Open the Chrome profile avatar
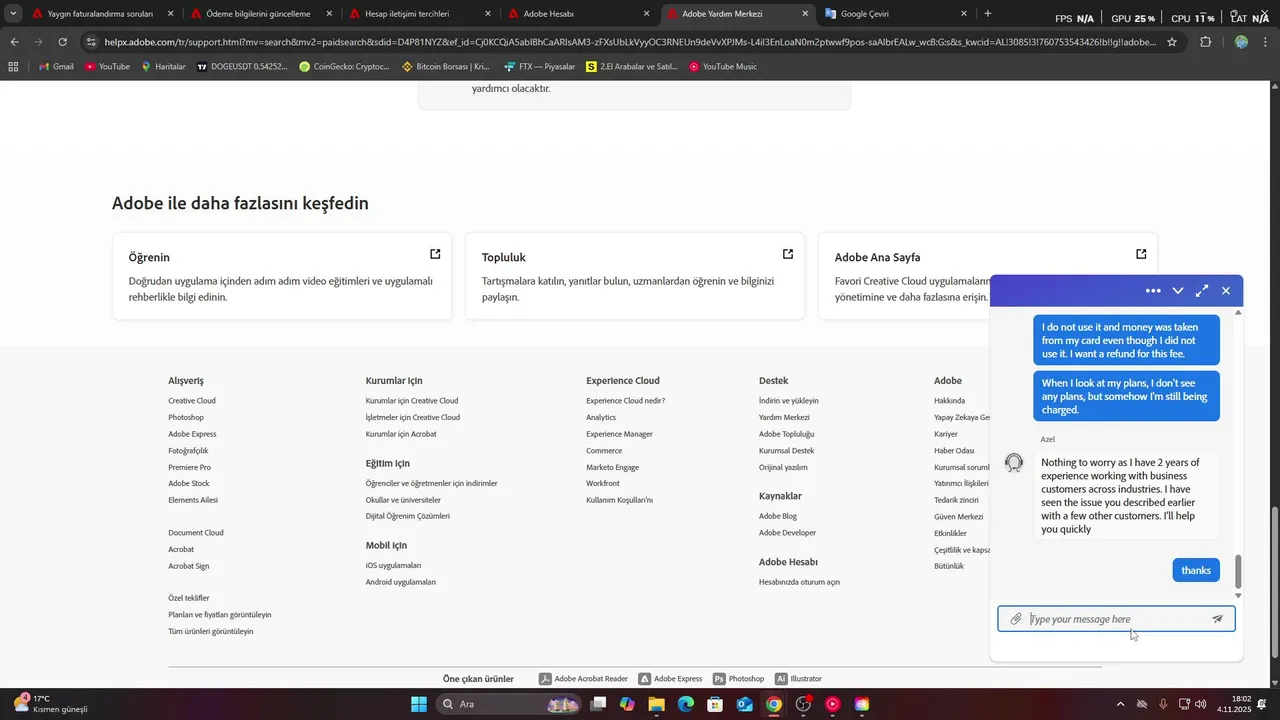Image resolution: width=1280 pixels, height=720 pixels. (x=1241, y=42)
